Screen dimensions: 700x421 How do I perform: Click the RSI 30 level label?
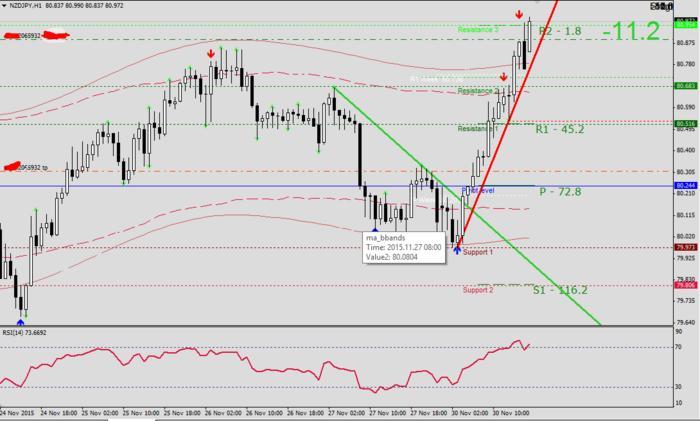coord(679,387)
